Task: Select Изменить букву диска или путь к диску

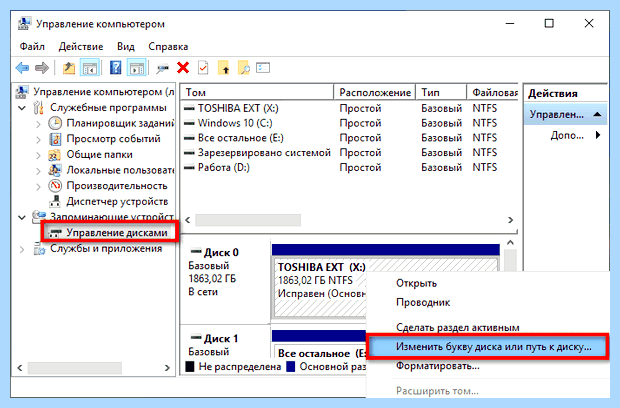Action: pos(487,347)
